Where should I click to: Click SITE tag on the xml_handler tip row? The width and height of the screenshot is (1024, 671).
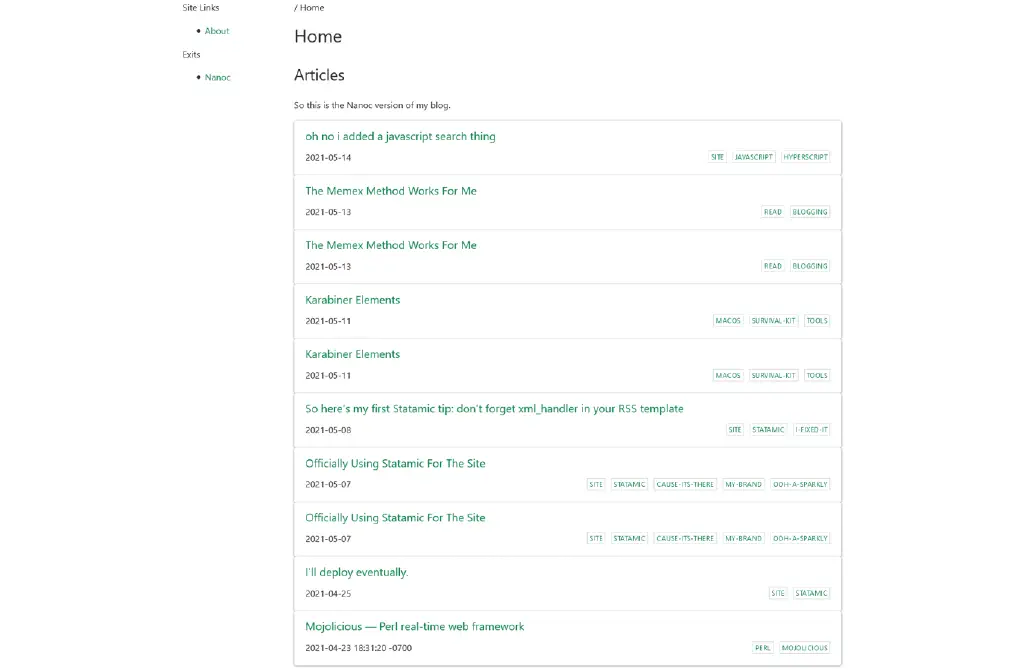735,430
